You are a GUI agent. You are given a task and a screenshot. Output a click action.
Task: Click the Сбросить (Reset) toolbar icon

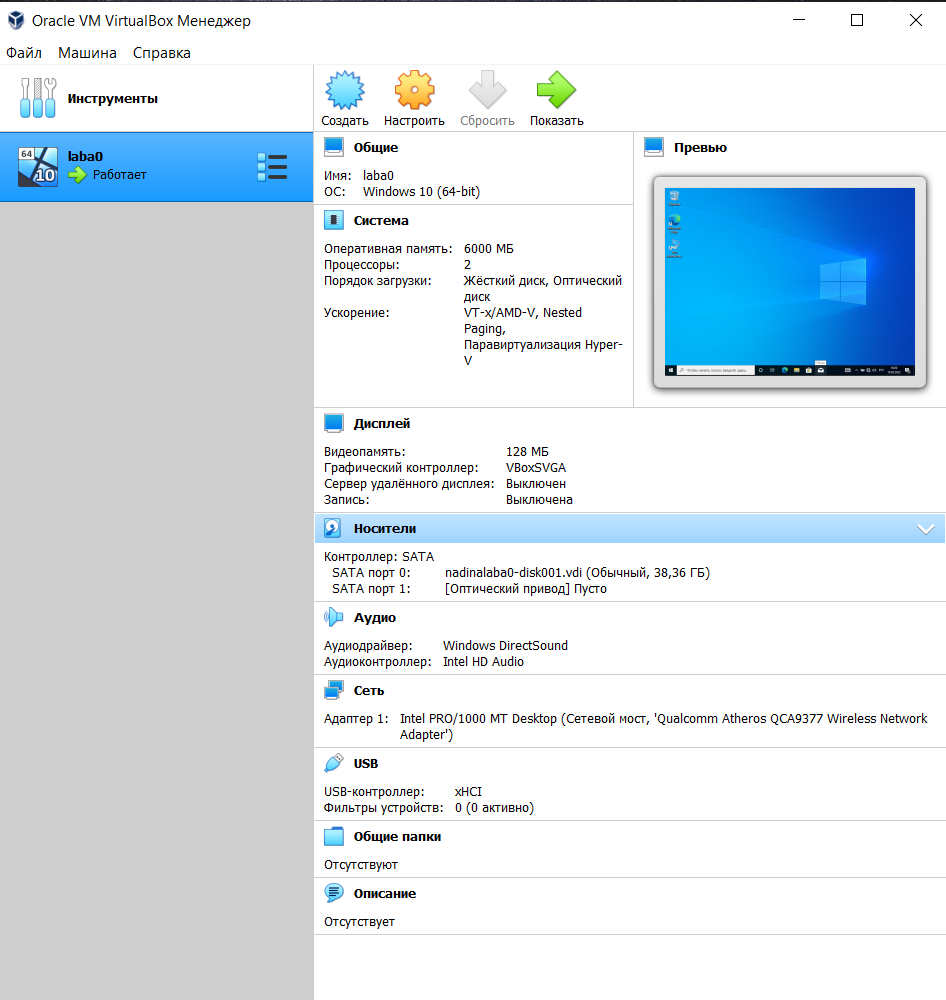[x=487, y=90]
